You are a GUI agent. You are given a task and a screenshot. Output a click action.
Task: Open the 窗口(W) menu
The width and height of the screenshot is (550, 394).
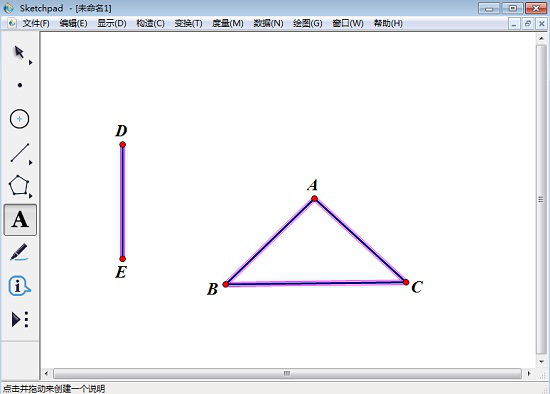coord(348,24)
